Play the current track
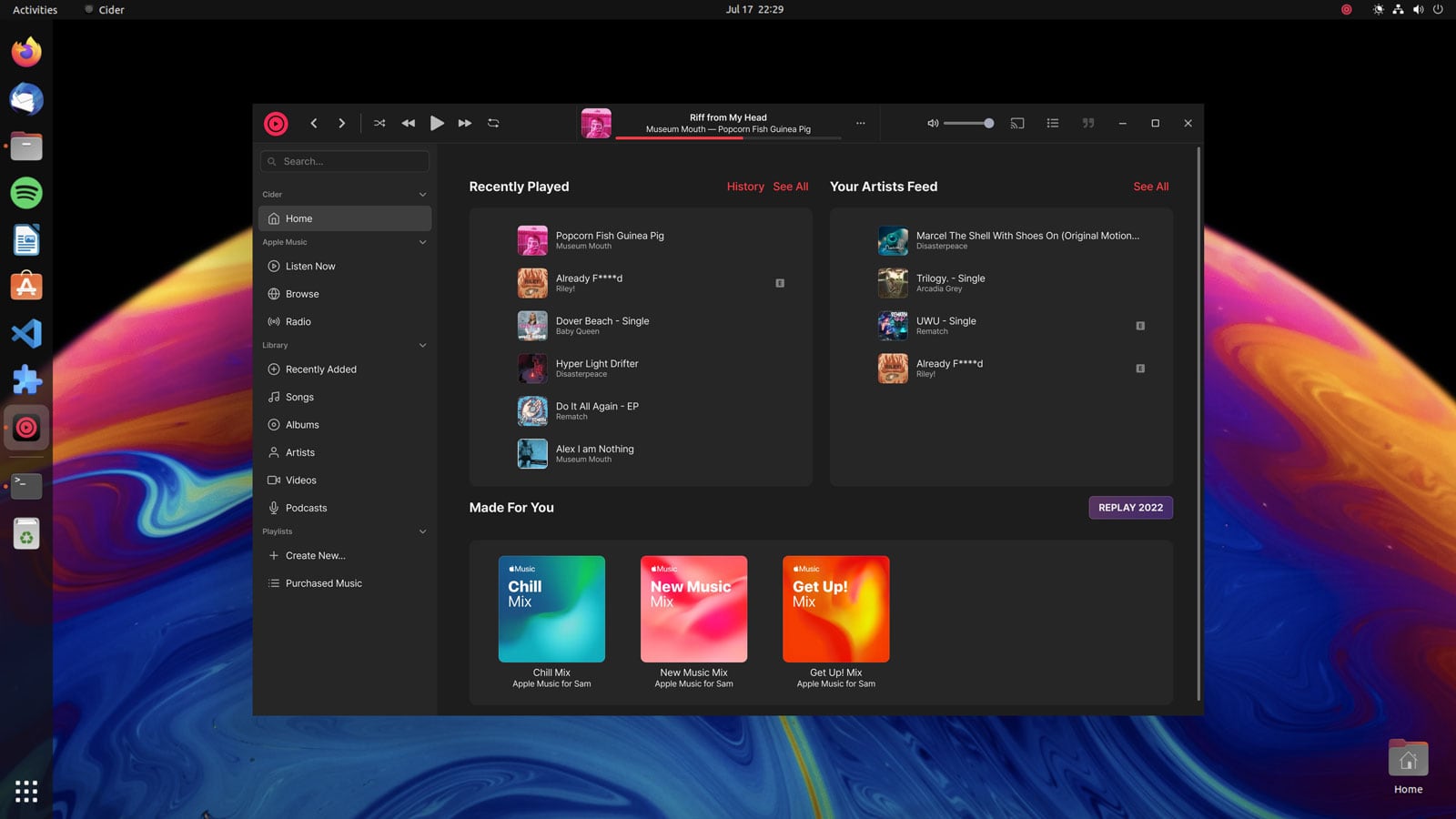Viewport: 1456px width, 819px height. [437, 123]
